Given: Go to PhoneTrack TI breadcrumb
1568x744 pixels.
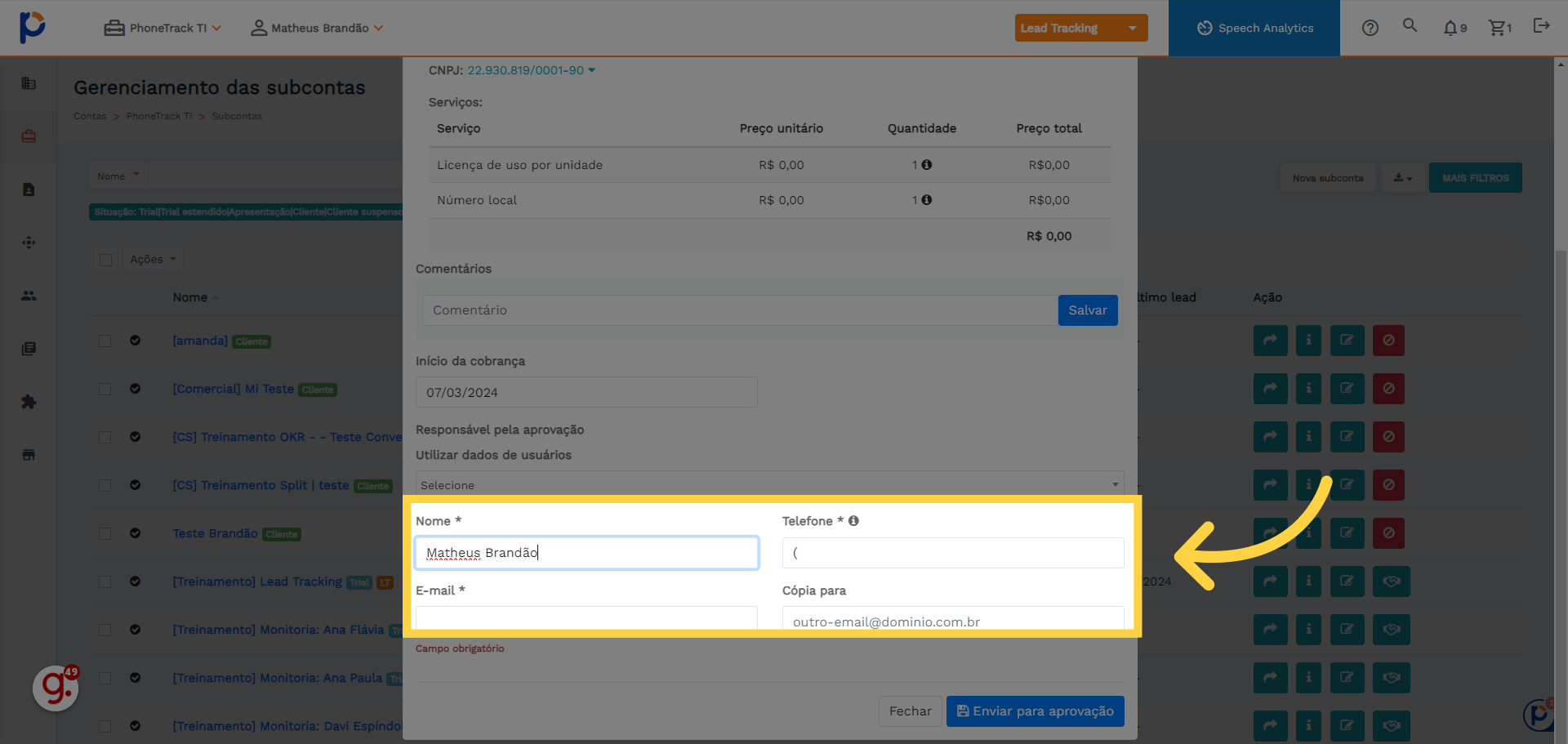Looking at the screenshot, I should pos(159,116).
